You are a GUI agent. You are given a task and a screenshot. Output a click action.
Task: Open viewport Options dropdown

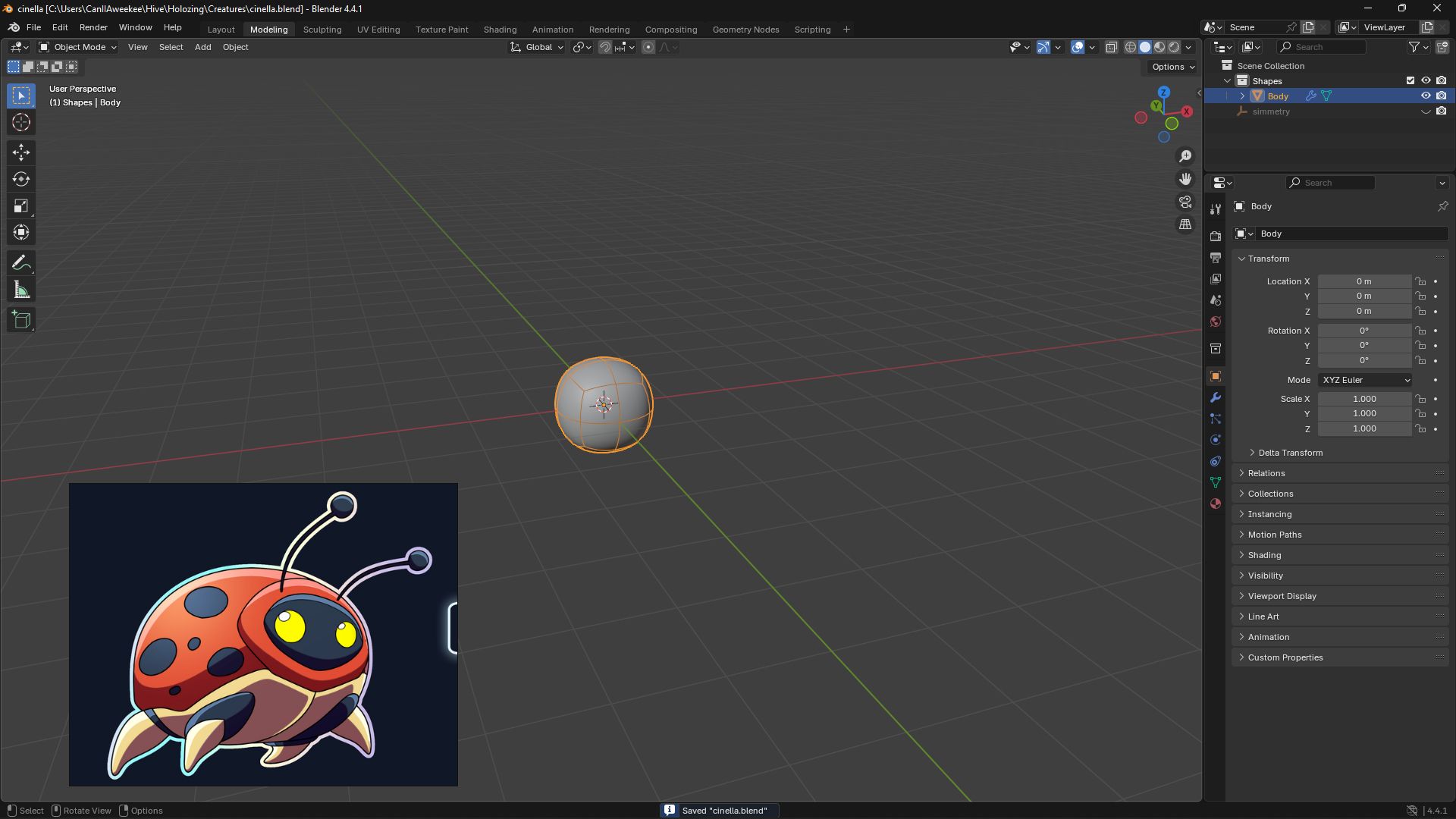coord(1172,67)
